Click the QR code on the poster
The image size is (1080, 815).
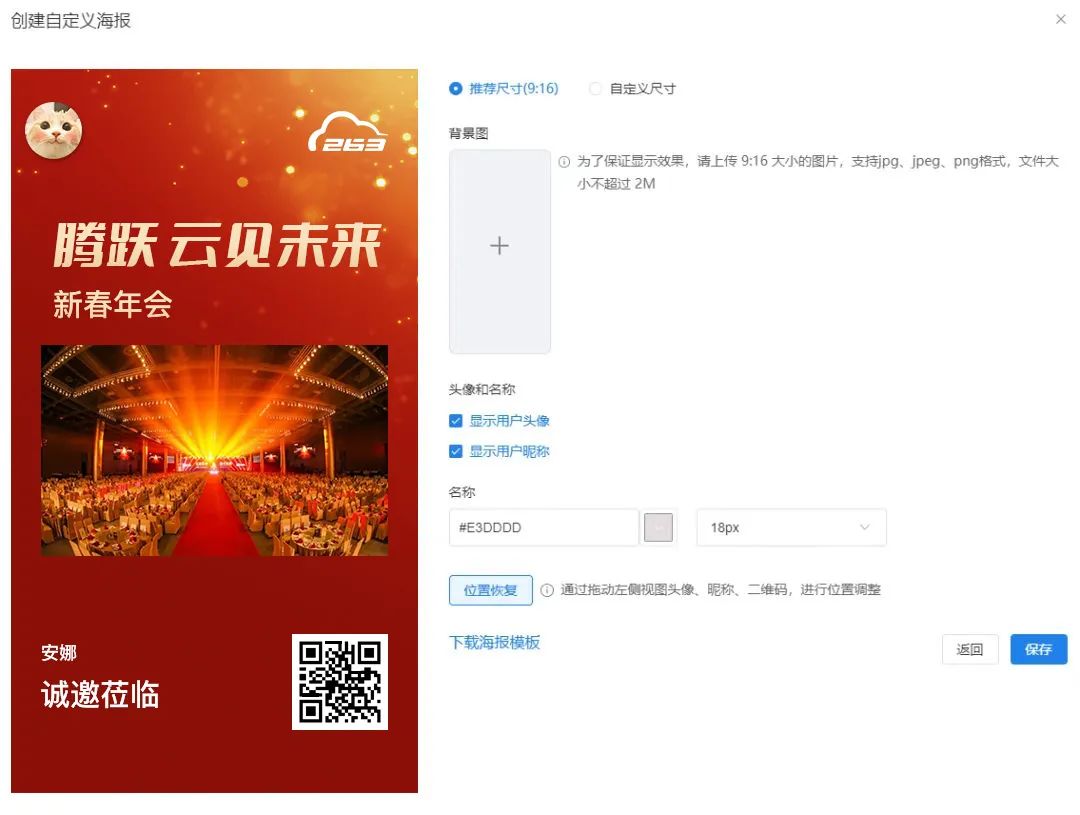(x=340, y=682)
